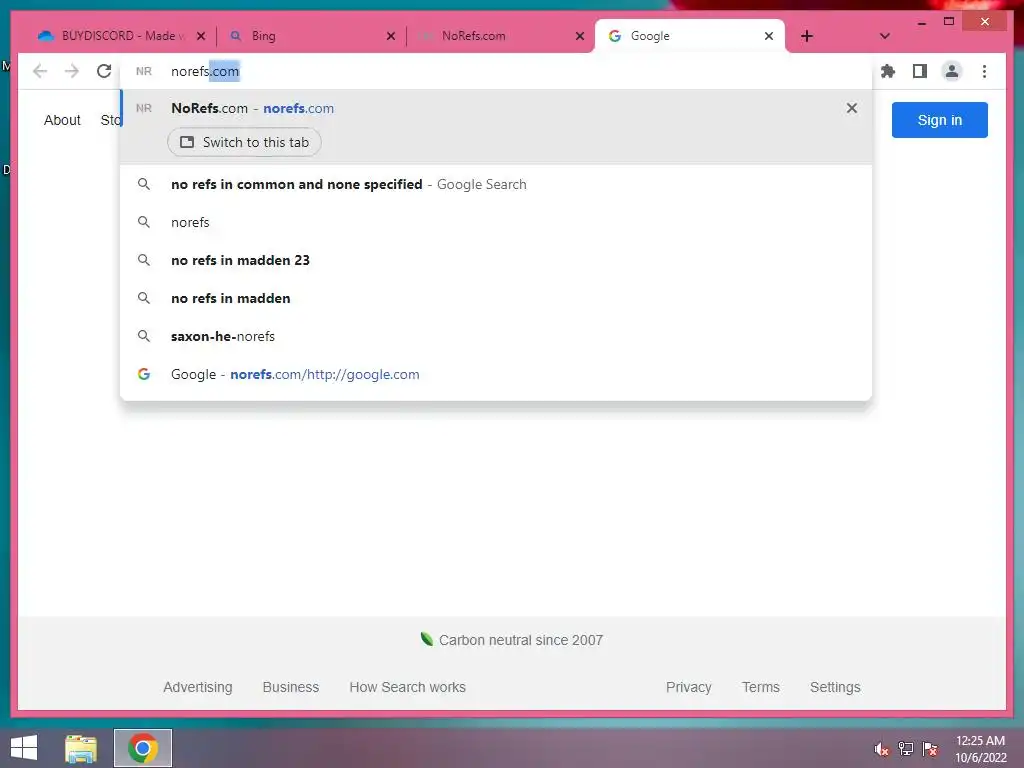1024x768 pixels.
Task: Open the Chrome profile avatar
Action: click(952, 71)
